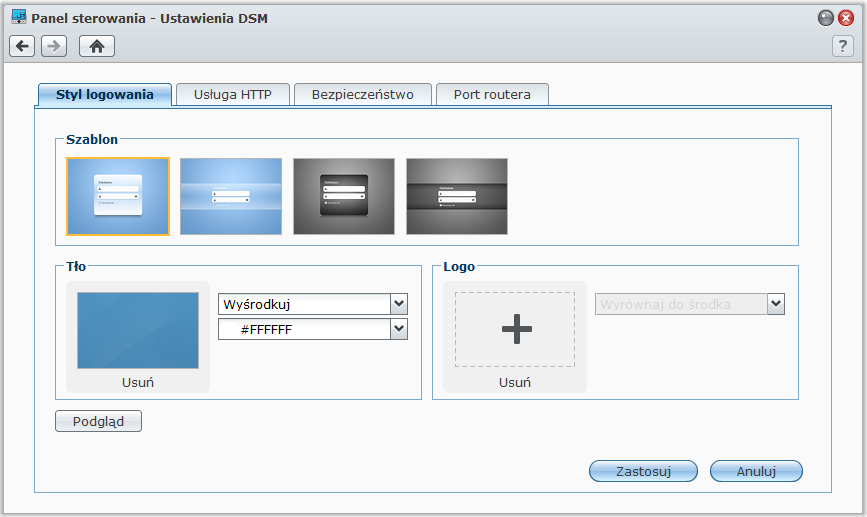Screen dimensions: 867x517
Task: Click the blue background image preview
Action: (138, 331)
